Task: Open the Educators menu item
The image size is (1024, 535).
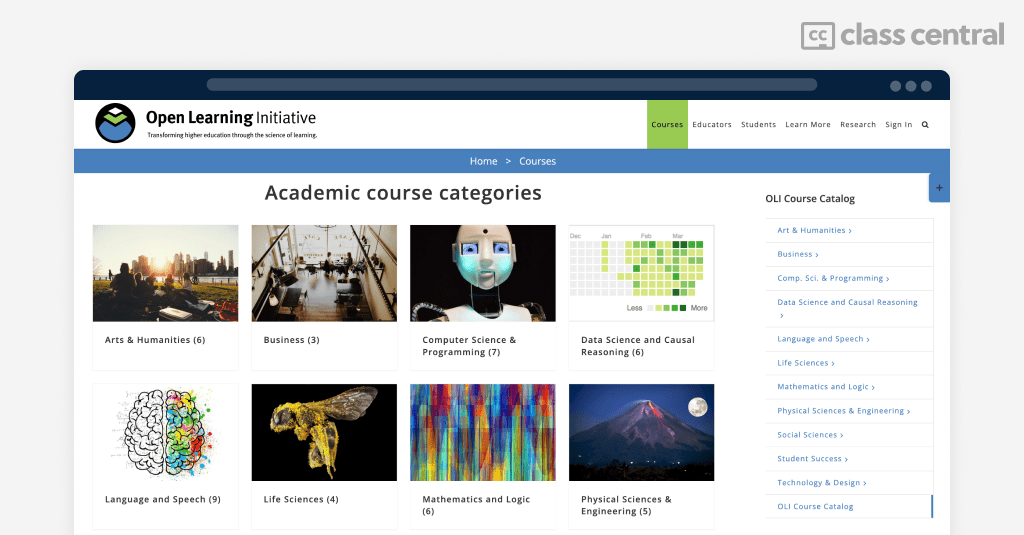Action: click(x=712, y=125)
